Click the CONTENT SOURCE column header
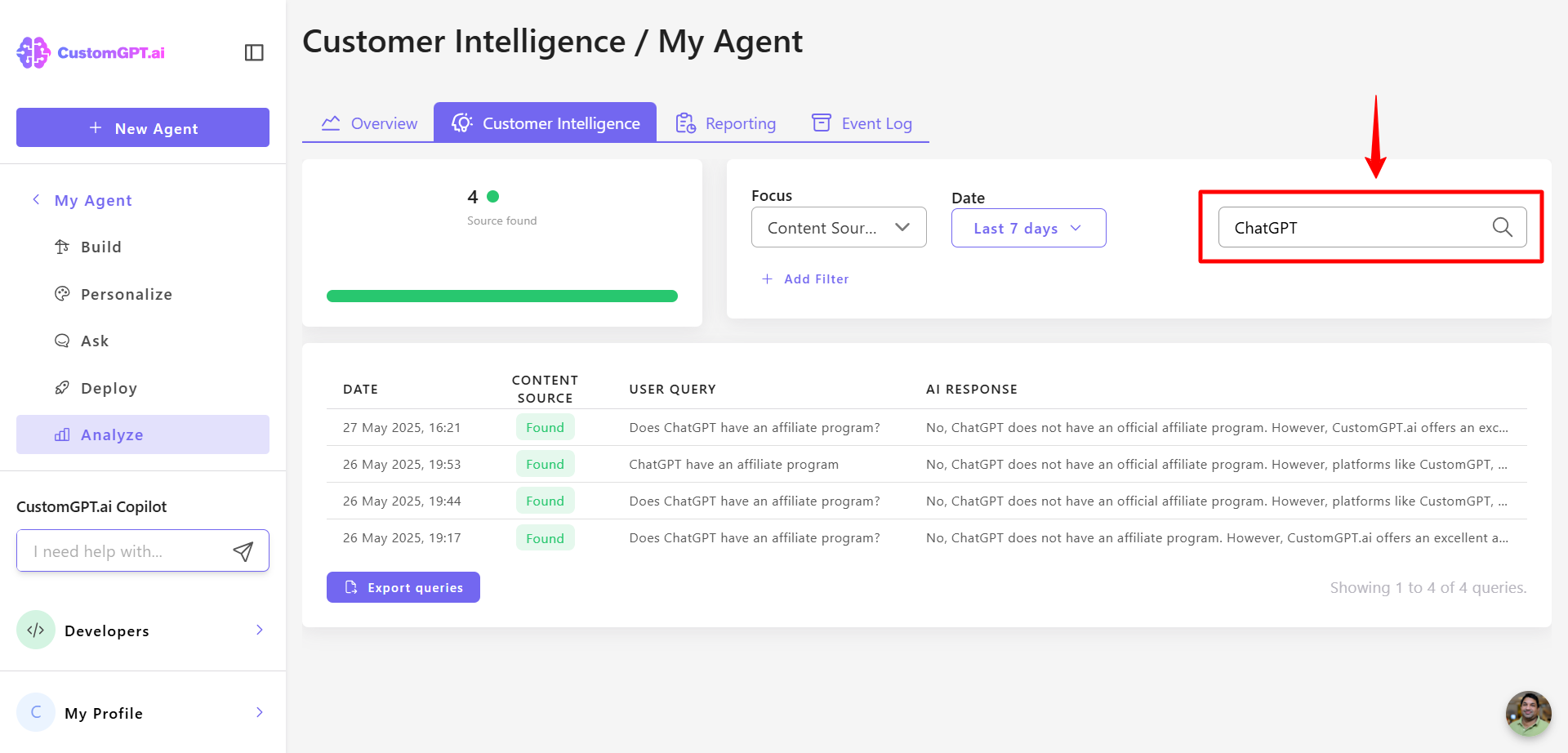1568x753 pixels. click(545, 389)
